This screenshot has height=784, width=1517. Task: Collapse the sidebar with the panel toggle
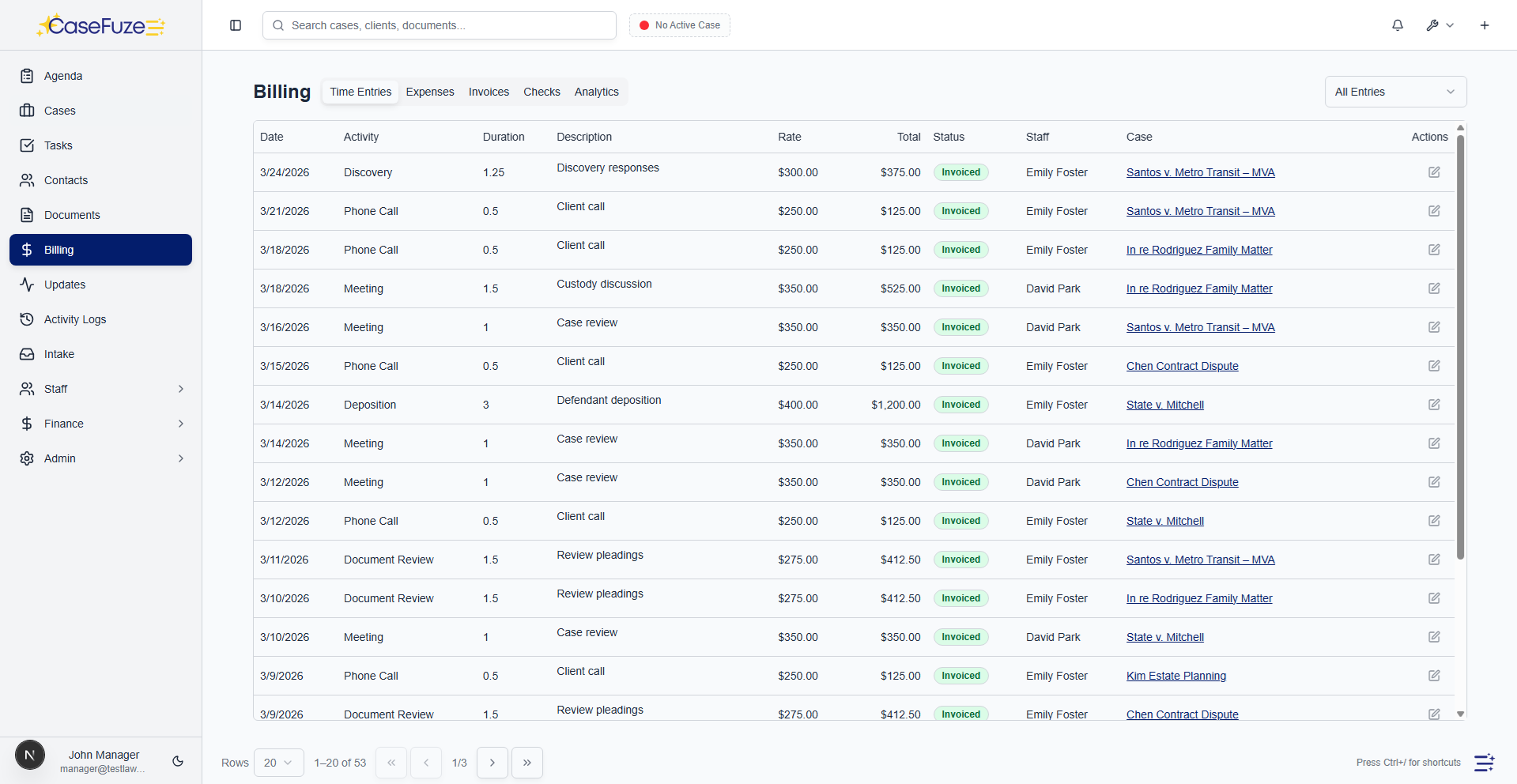click(x=236, y=25)
